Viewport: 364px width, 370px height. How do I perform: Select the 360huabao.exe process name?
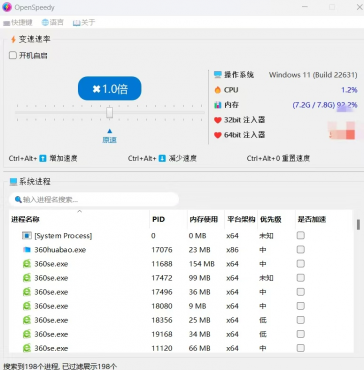click(60, 250)
